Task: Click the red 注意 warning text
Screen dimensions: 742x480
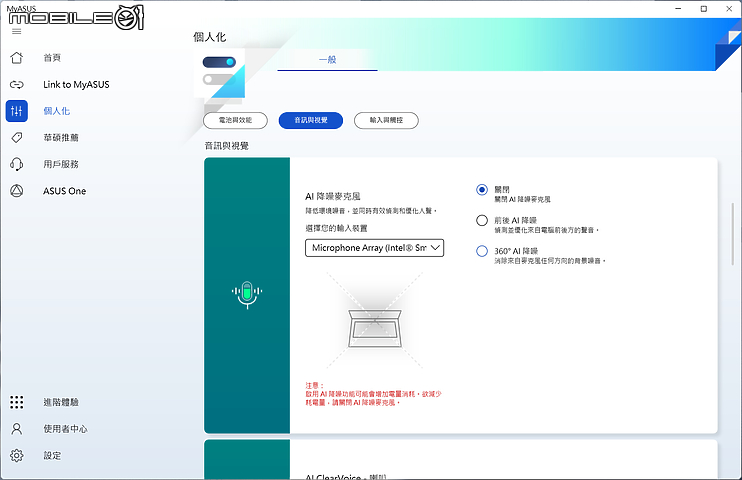Action: (x=373, y=394)
